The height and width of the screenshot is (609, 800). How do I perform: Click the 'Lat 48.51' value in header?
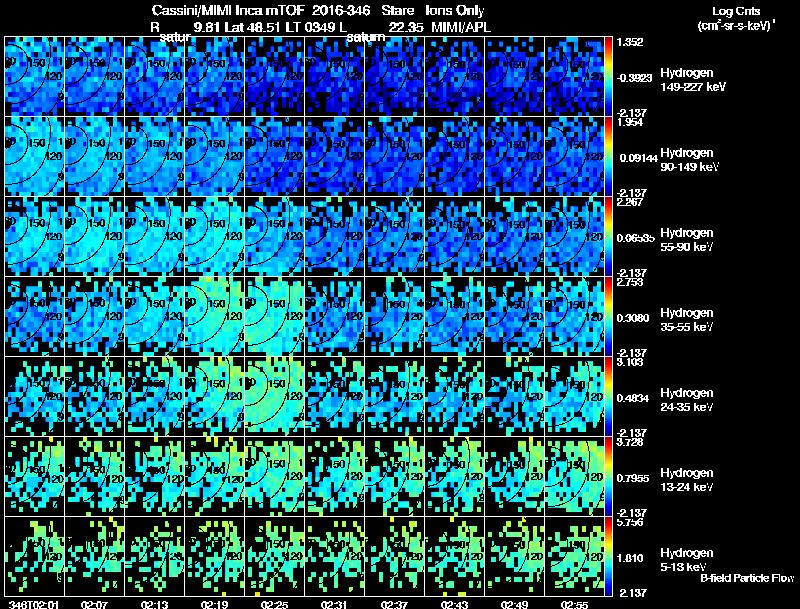pyautogui.click(x=253, y=27)
